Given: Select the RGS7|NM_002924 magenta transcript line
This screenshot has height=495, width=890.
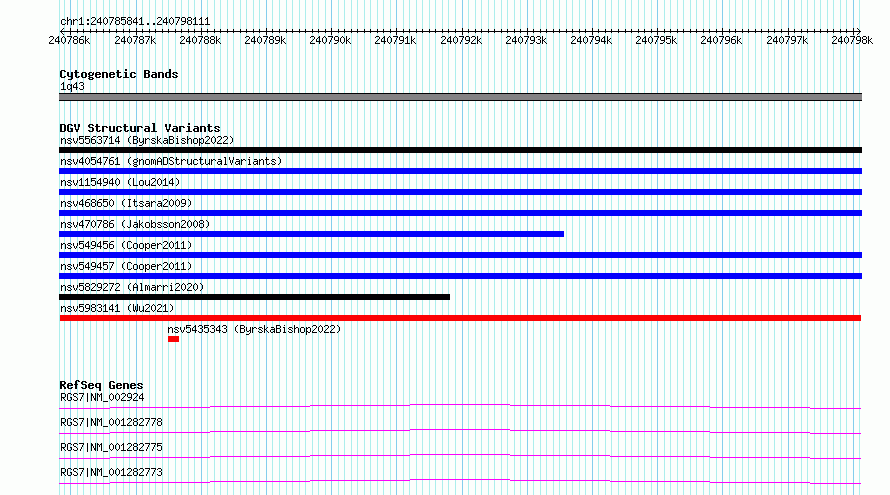Looking at the screenshot, I should click(x=460, y=406).
